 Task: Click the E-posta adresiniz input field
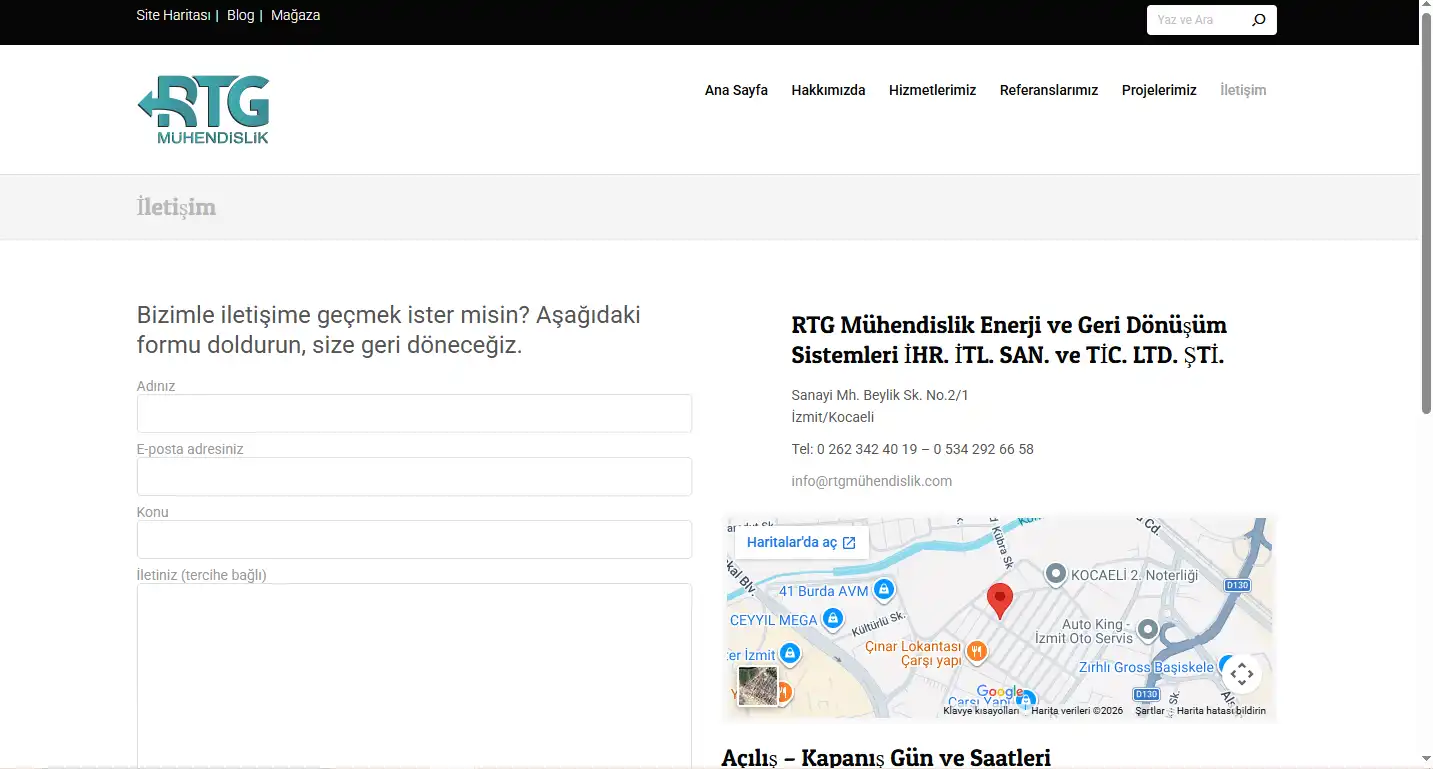tap(414, 476)
